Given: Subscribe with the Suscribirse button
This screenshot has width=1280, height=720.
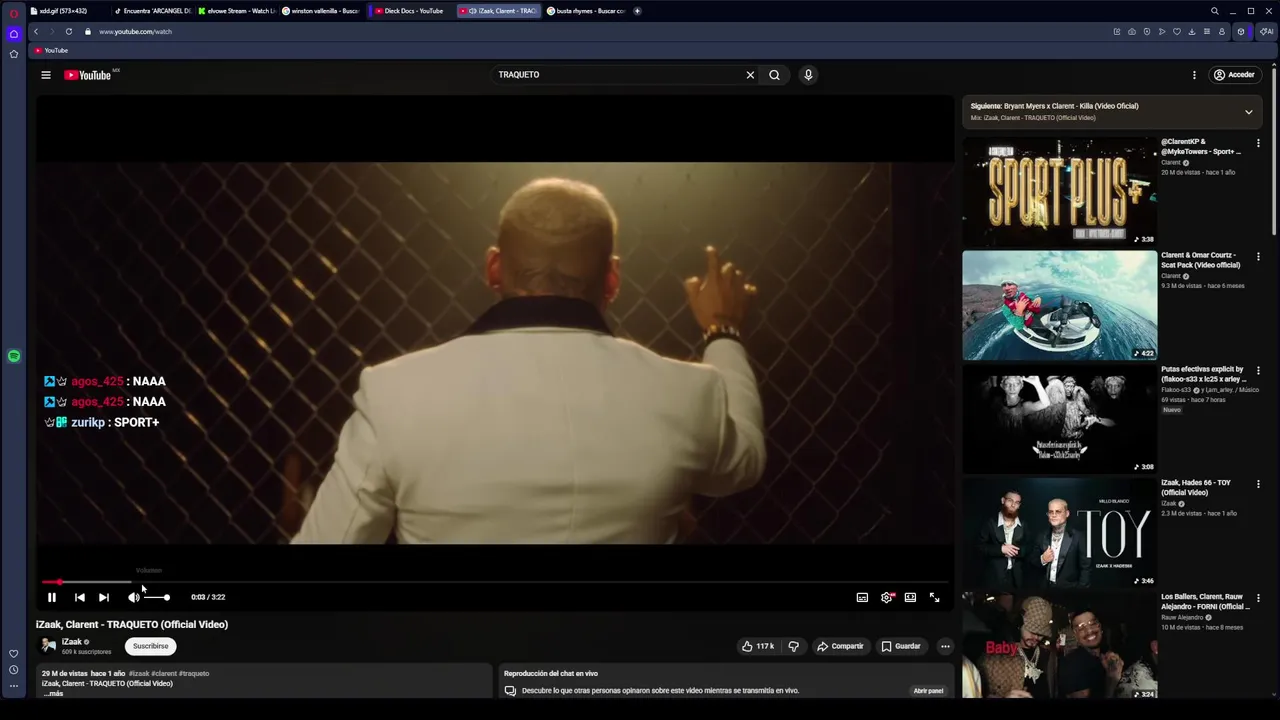Looking at the screenshot, I should [x=151, y=646].
